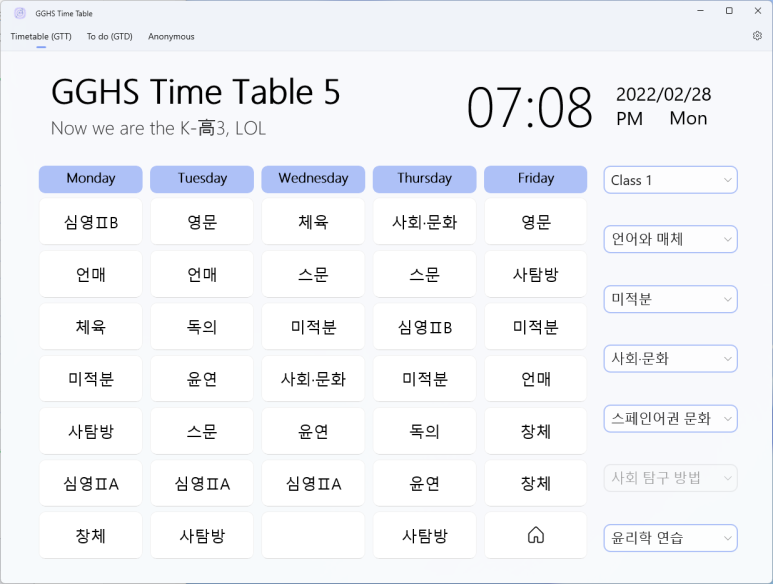
Task: Expand the 스페인어권 문화 dropdown
Action: point(670,418)
